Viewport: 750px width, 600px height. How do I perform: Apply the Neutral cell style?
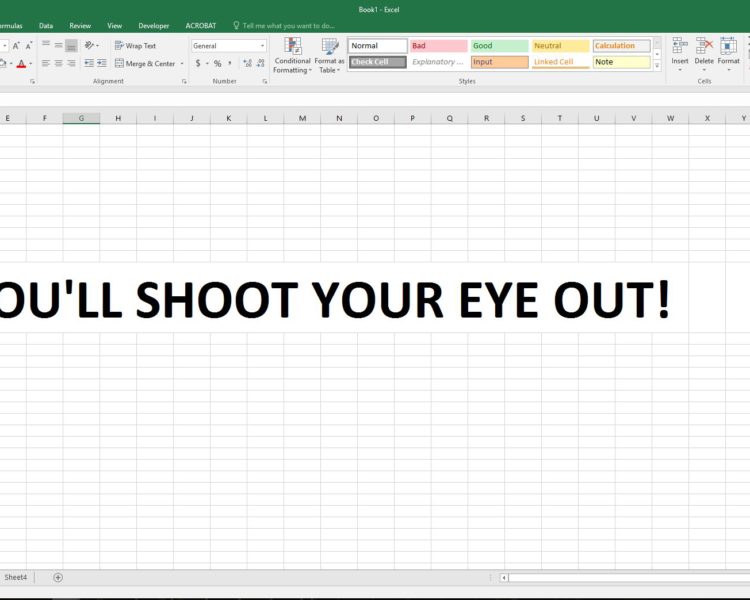click(561, 46)
